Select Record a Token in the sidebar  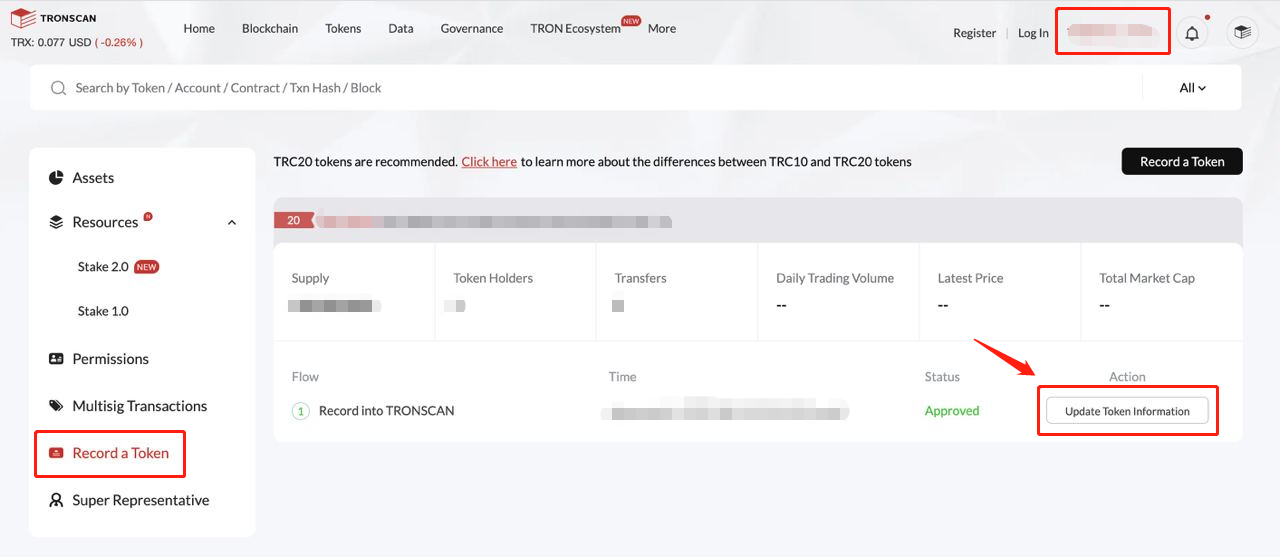point(121,453)
